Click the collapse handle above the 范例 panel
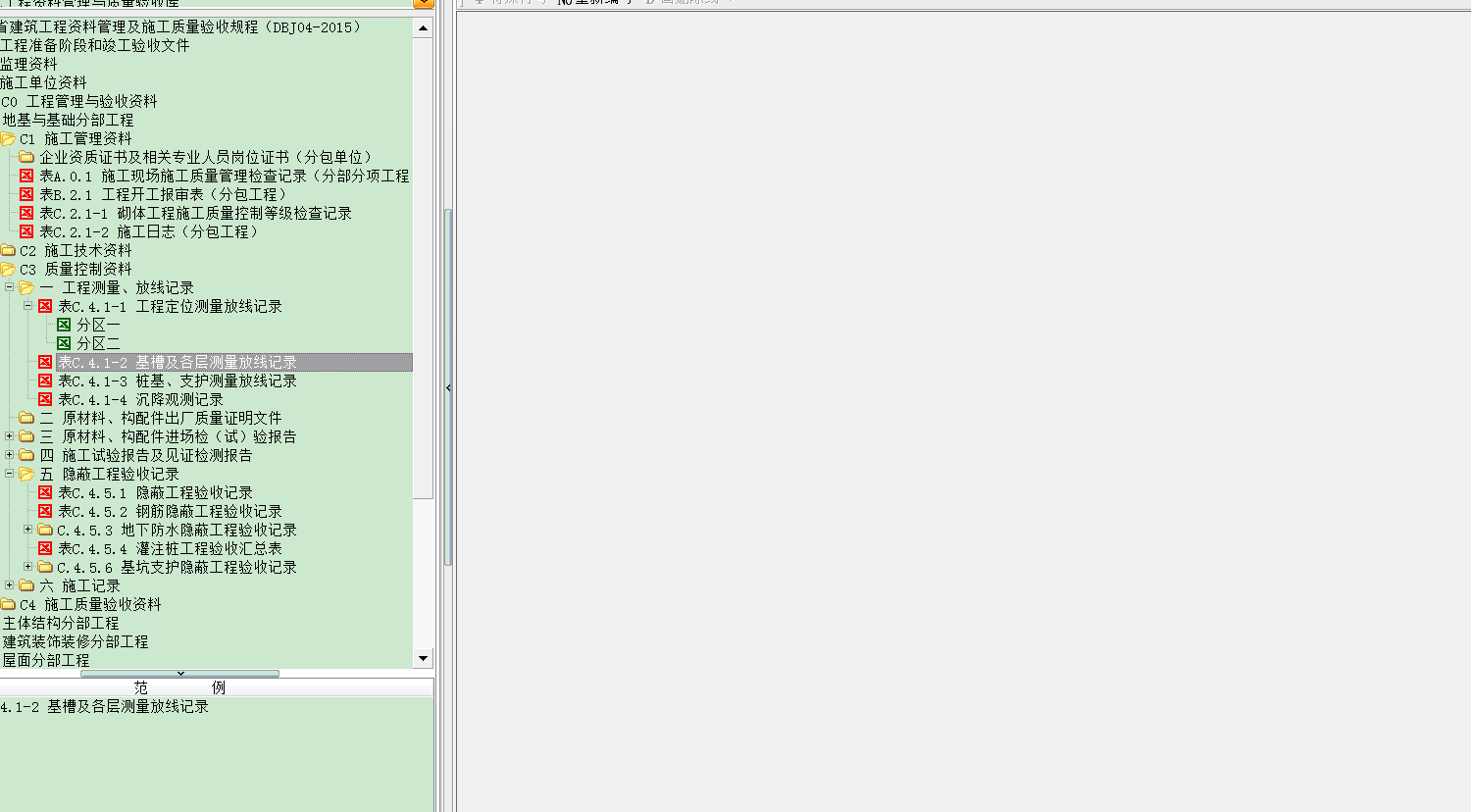The width and height of the screenshot is (1471, 812). (x=180, y=674)
